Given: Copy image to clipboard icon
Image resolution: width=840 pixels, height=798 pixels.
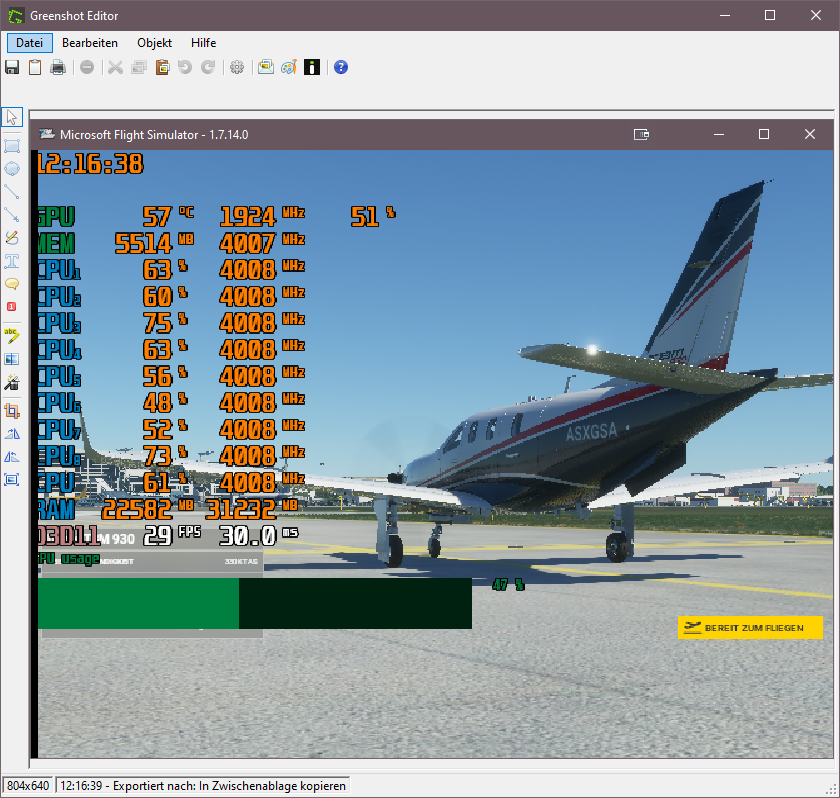Looking at the screenshot, I should (x=35, y=67).
